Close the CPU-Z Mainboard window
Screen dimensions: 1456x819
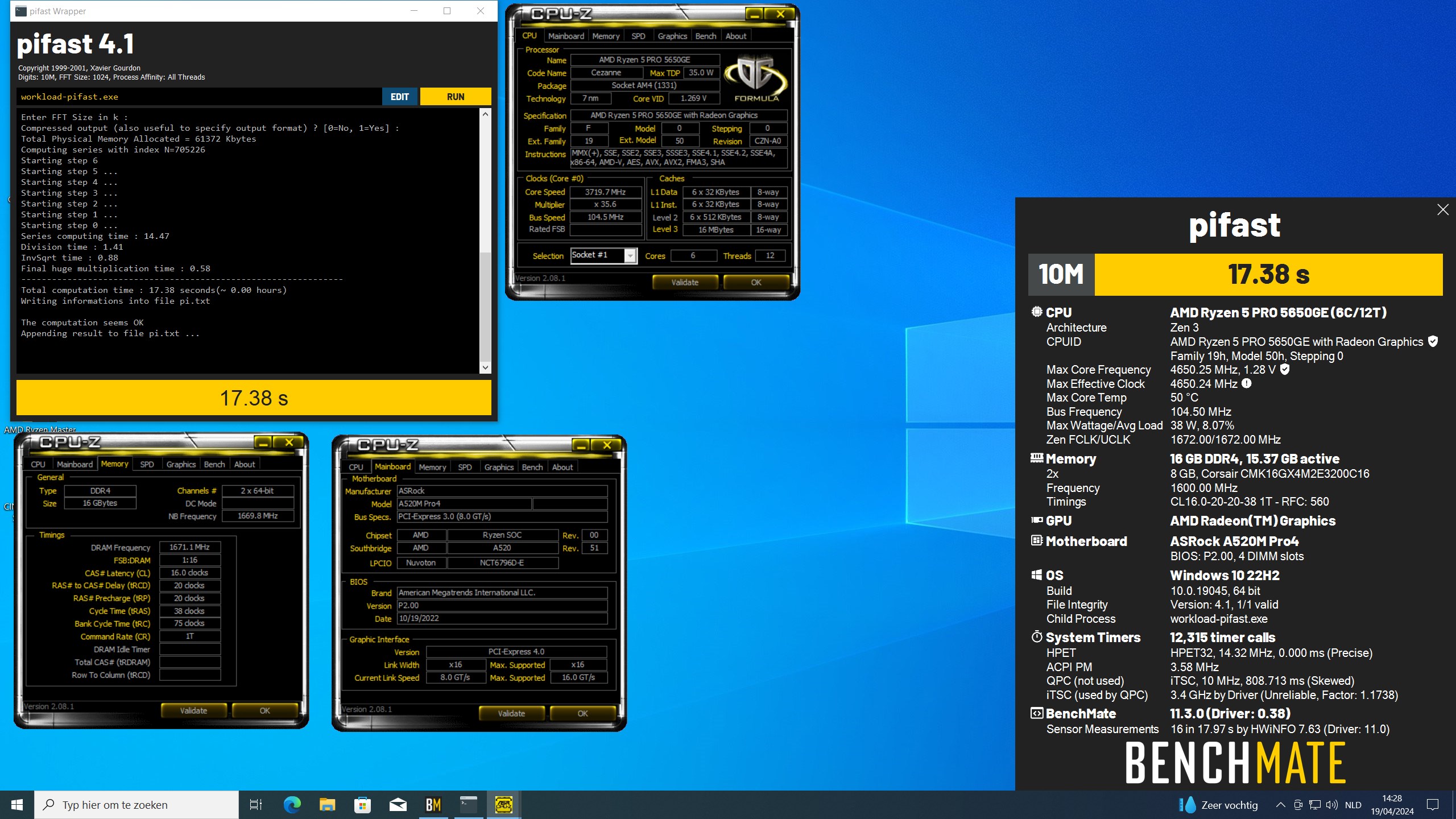[x=607, y=445]
